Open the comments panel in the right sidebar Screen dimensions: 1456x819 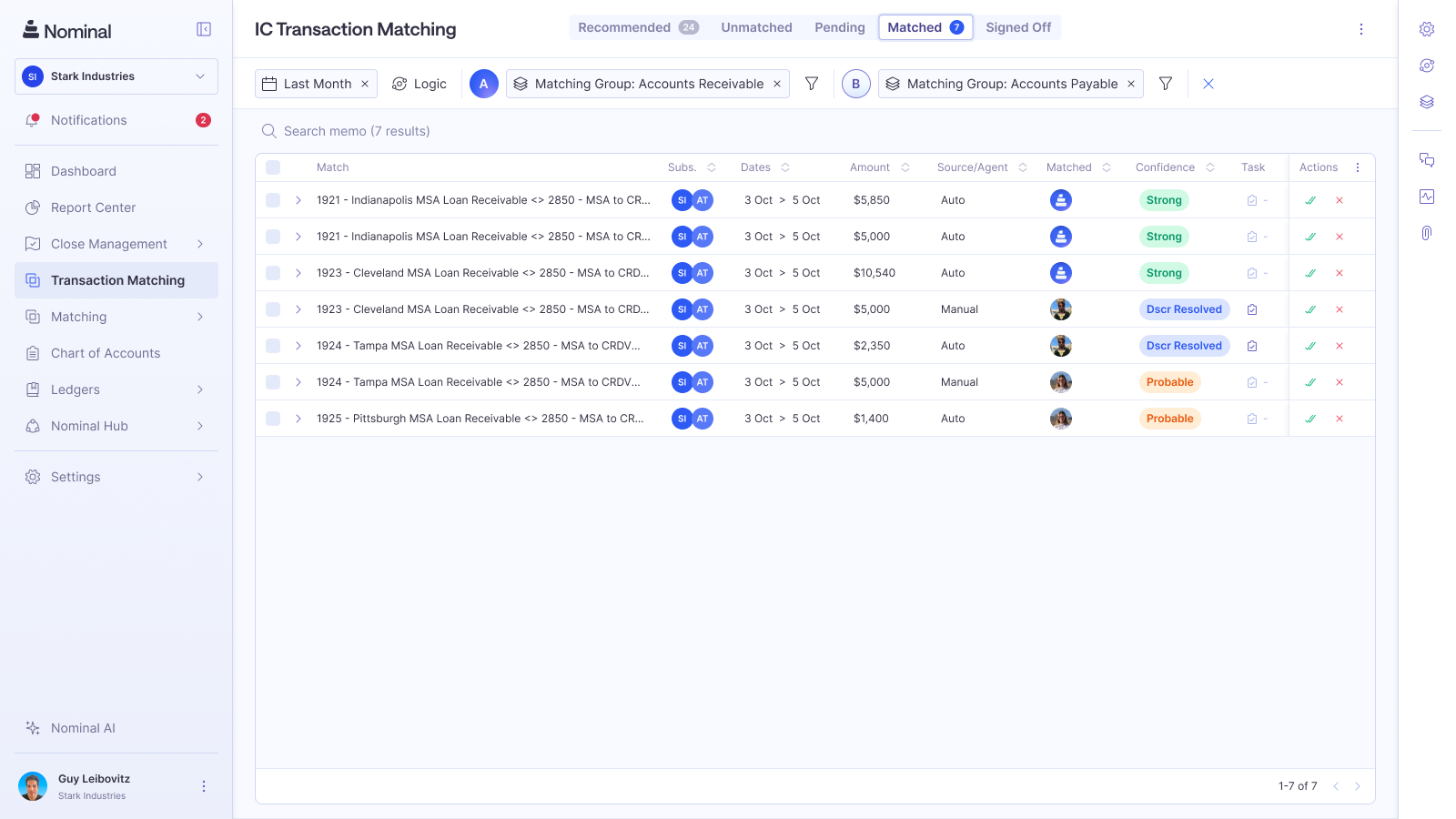pos(1427,159)
